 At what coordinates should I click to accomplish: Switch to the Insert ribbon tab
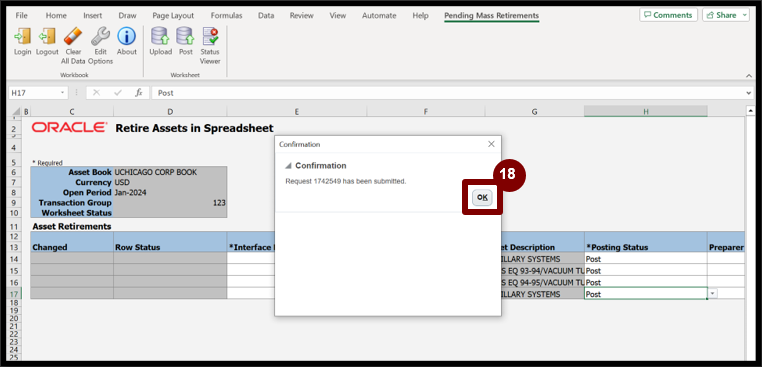coord(92,16)
